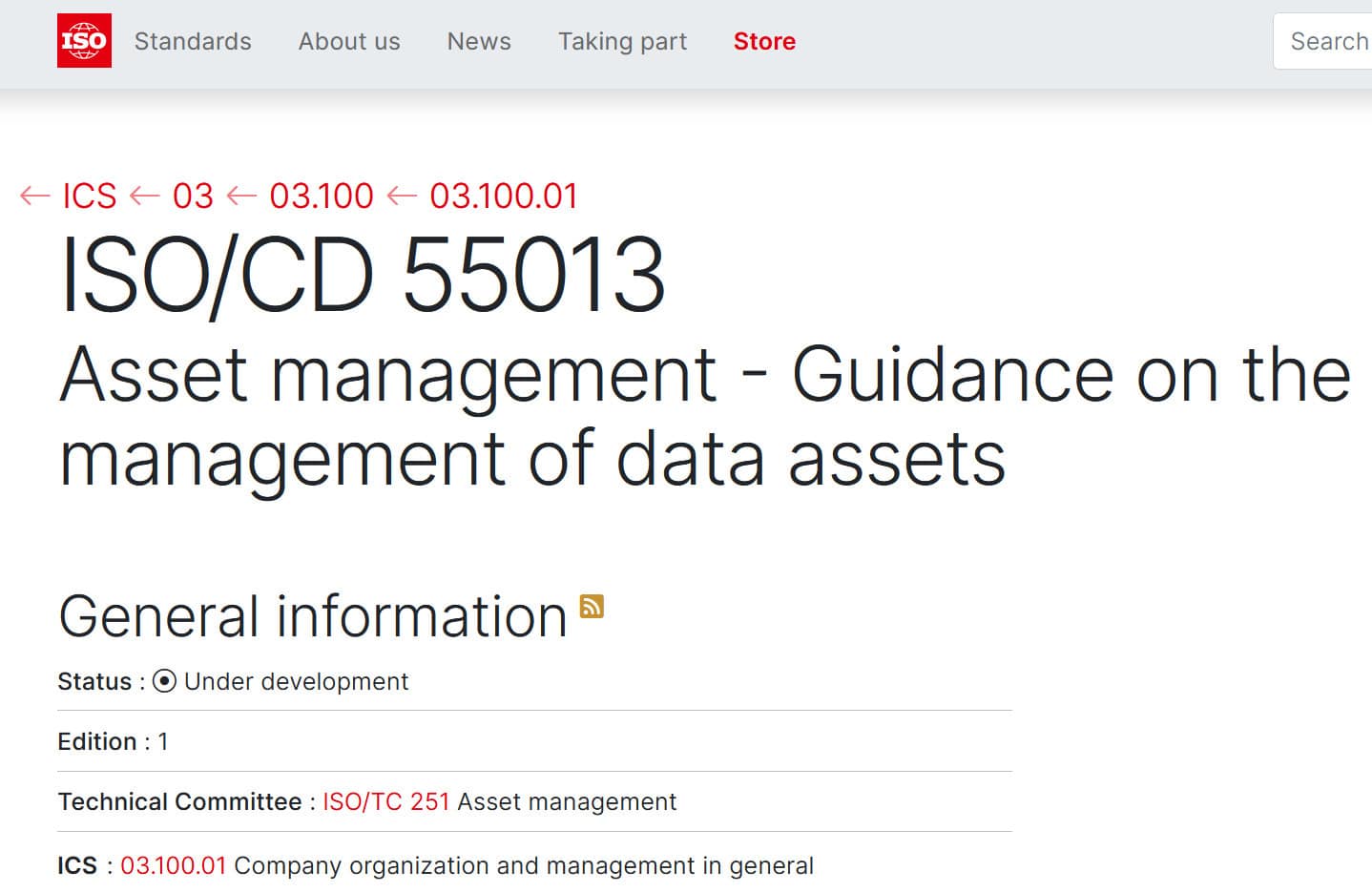Click the General information heading

pos(313,615)
